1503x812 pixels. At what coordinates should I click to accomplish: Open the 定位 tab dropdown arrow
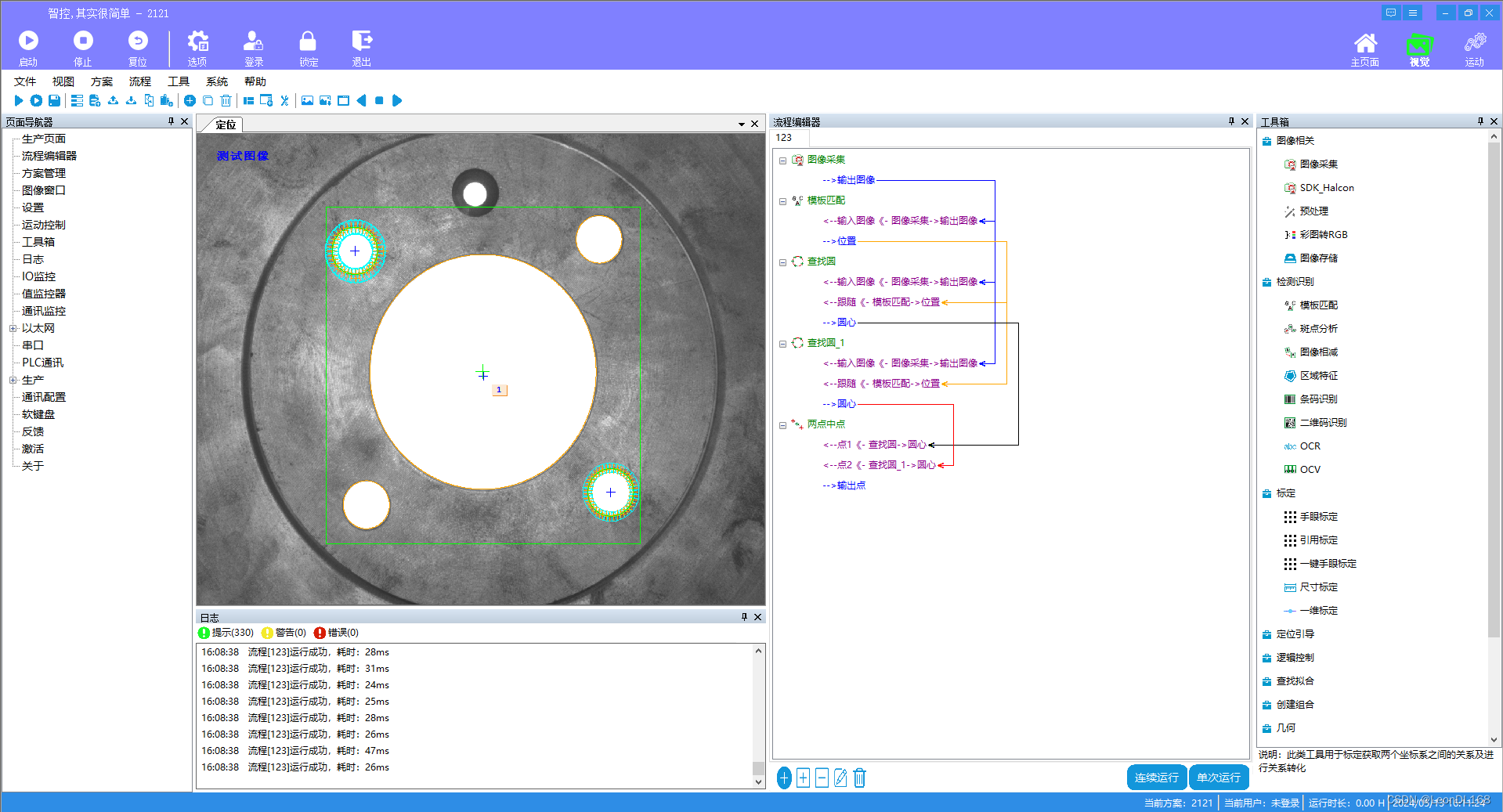(x=741, y=124)
